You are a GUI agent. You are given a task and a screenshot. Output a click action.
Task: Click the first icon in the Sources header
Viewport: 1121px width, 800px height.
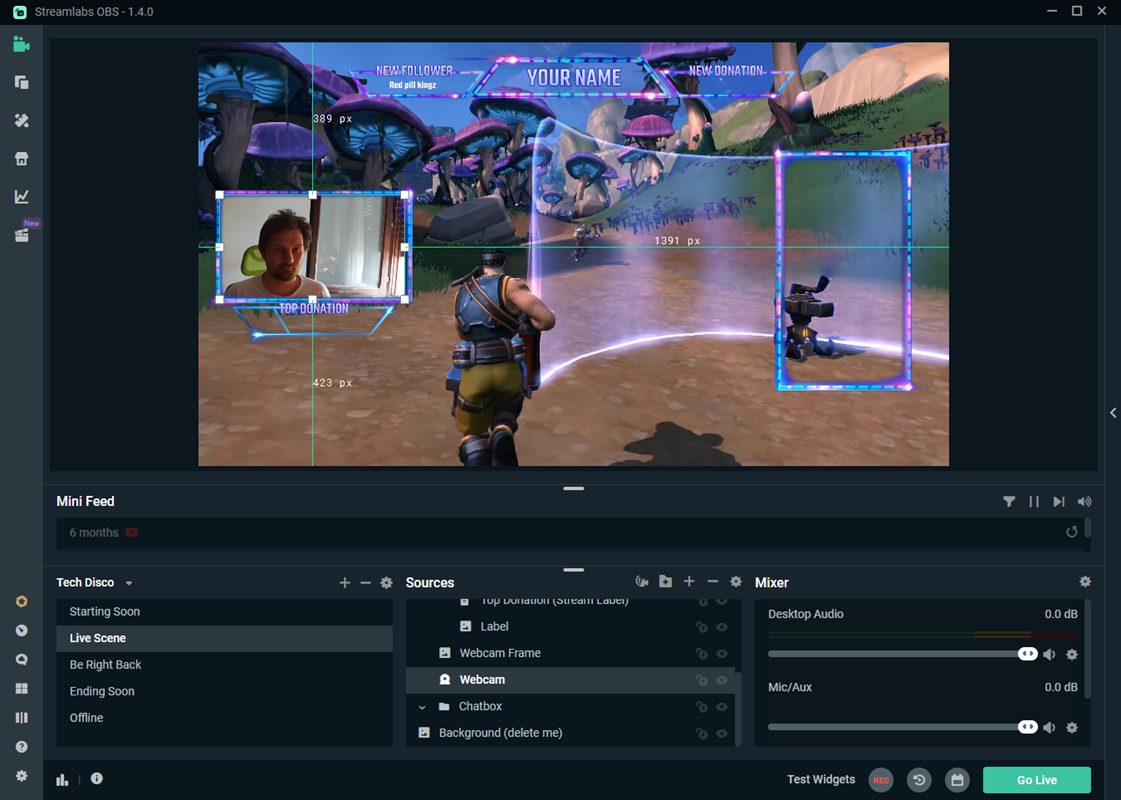pos(642,582)
